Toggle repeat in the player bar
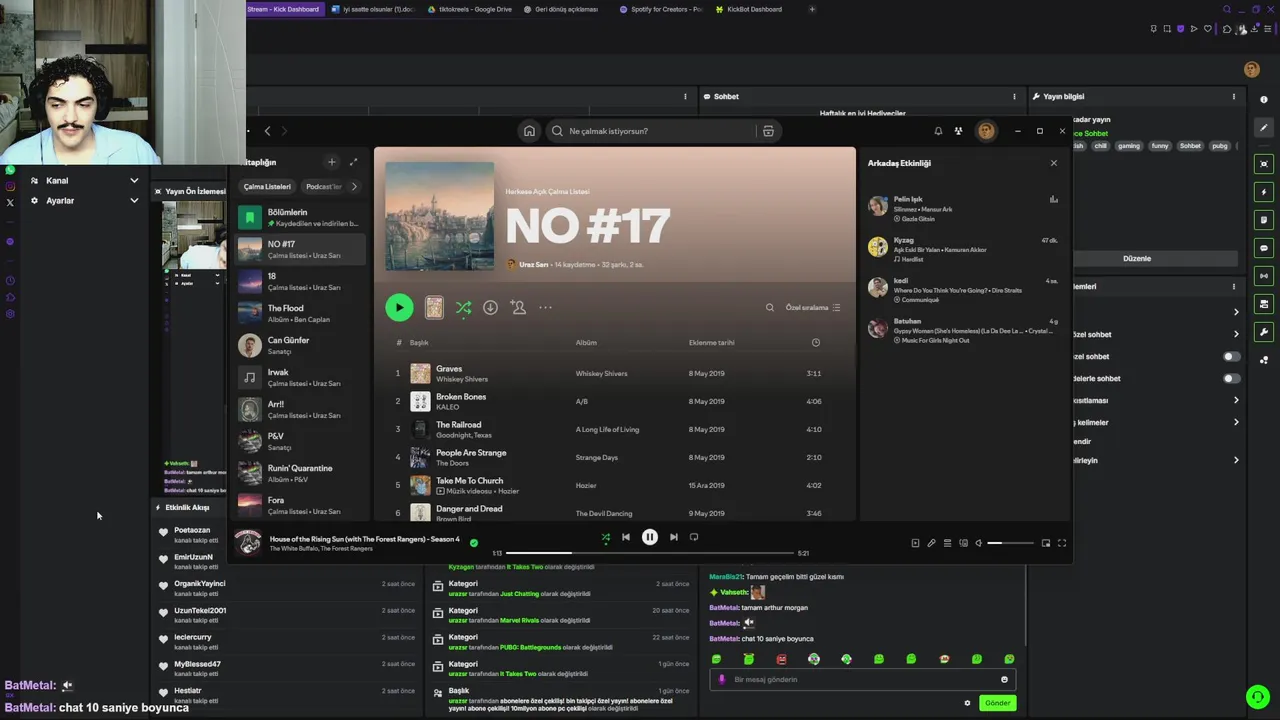Screen dimensions: 1280x720 pyautogui.click(x=694, y=537)
